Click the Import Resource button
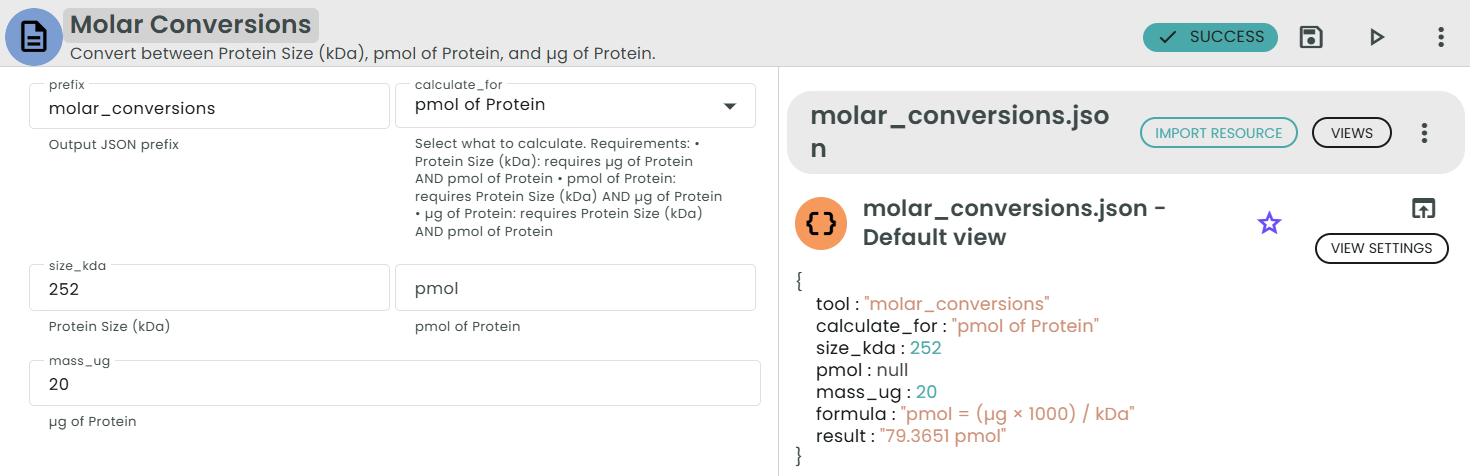The image size is (1470, 476). tap(1218, 133)
